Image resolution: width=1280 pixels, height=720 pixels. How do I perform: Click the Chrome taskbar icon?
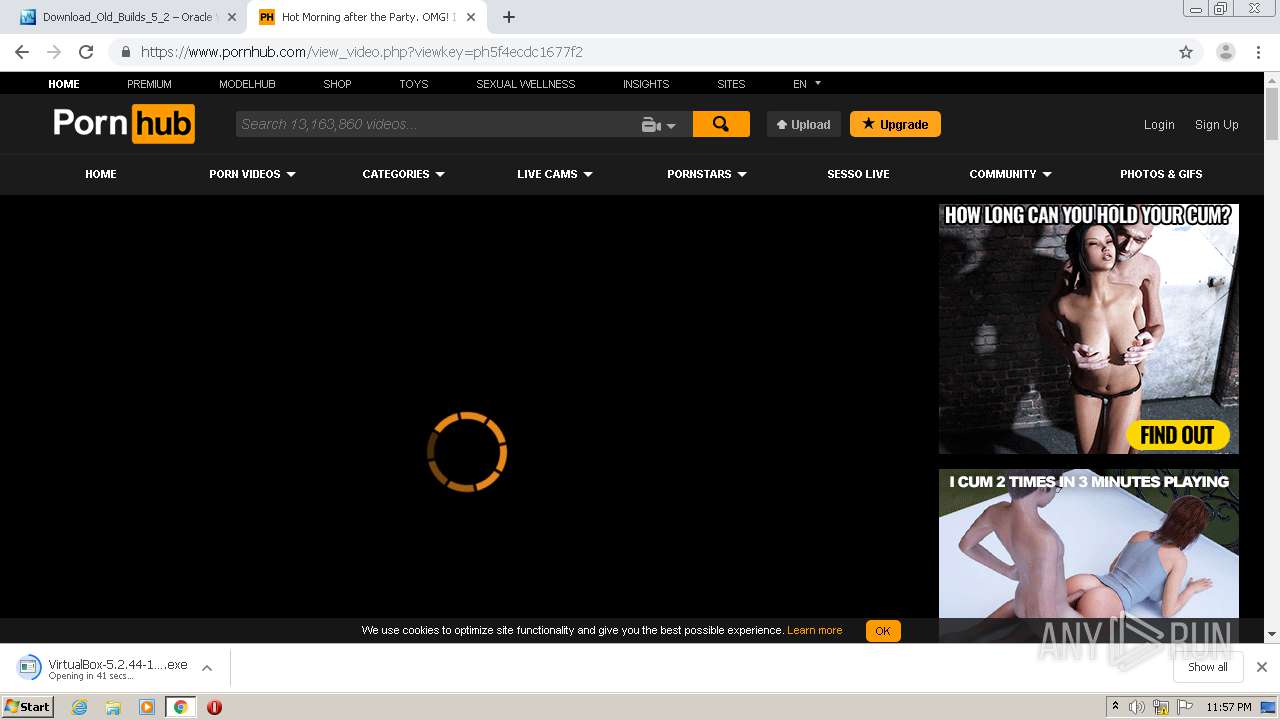[x=180, y=707]
